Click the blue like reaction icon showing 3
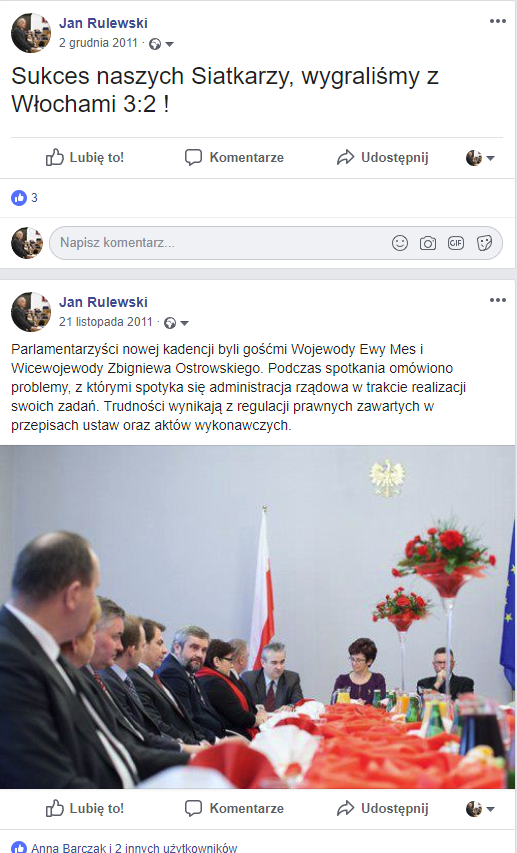 (x=19, y=197)
